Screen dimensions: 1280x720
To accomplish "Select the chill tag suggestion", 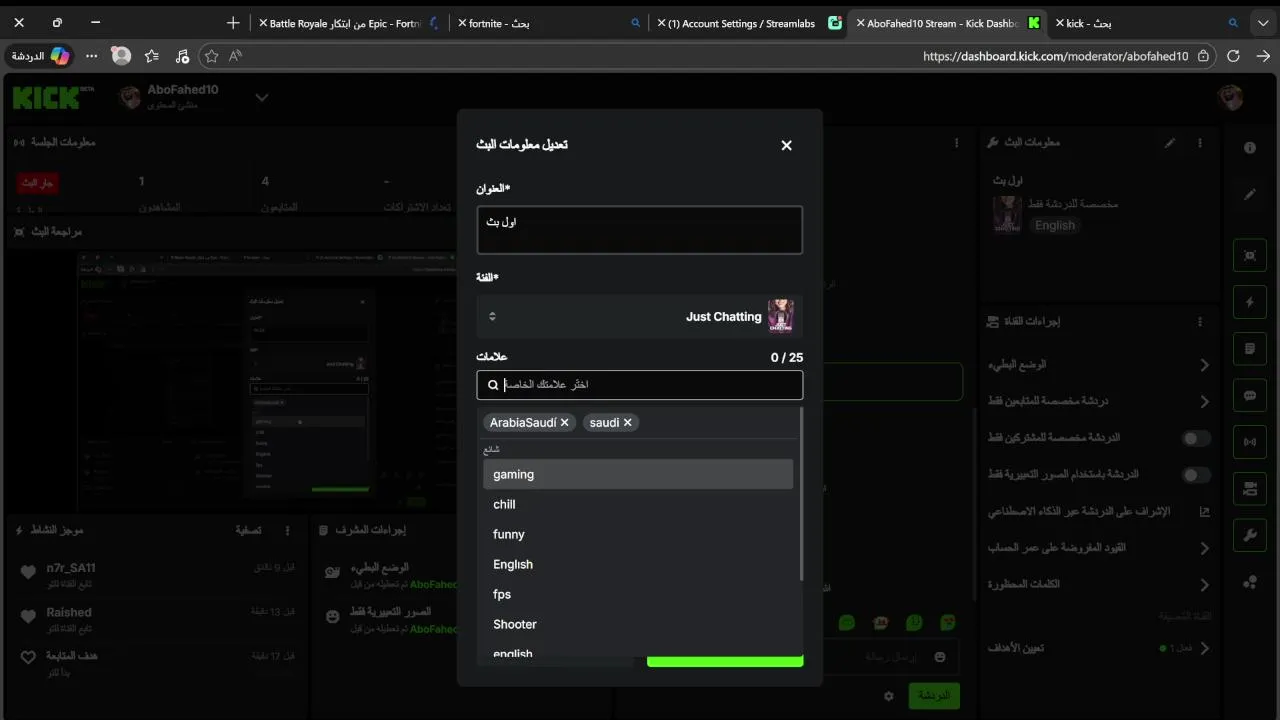I will coord(638,504).
